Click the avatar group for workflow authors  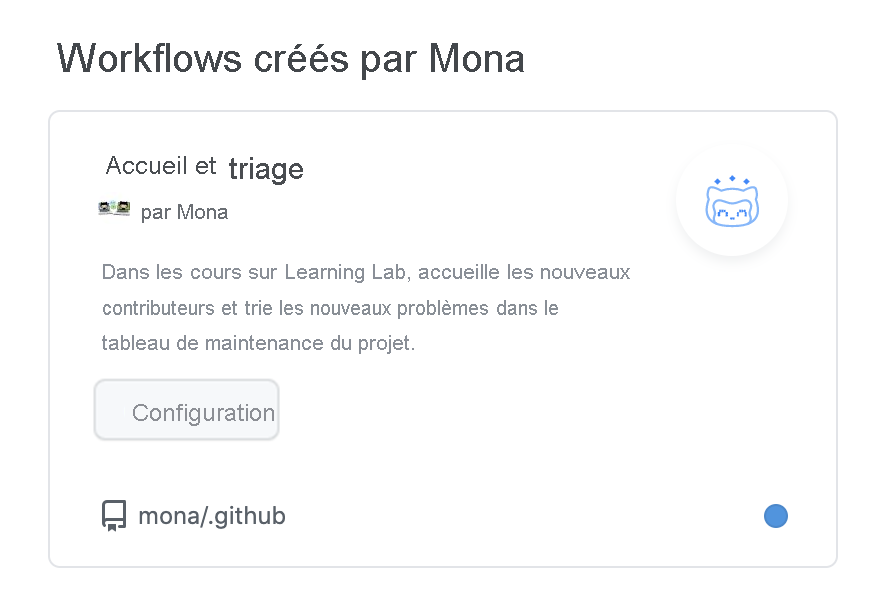114,209
